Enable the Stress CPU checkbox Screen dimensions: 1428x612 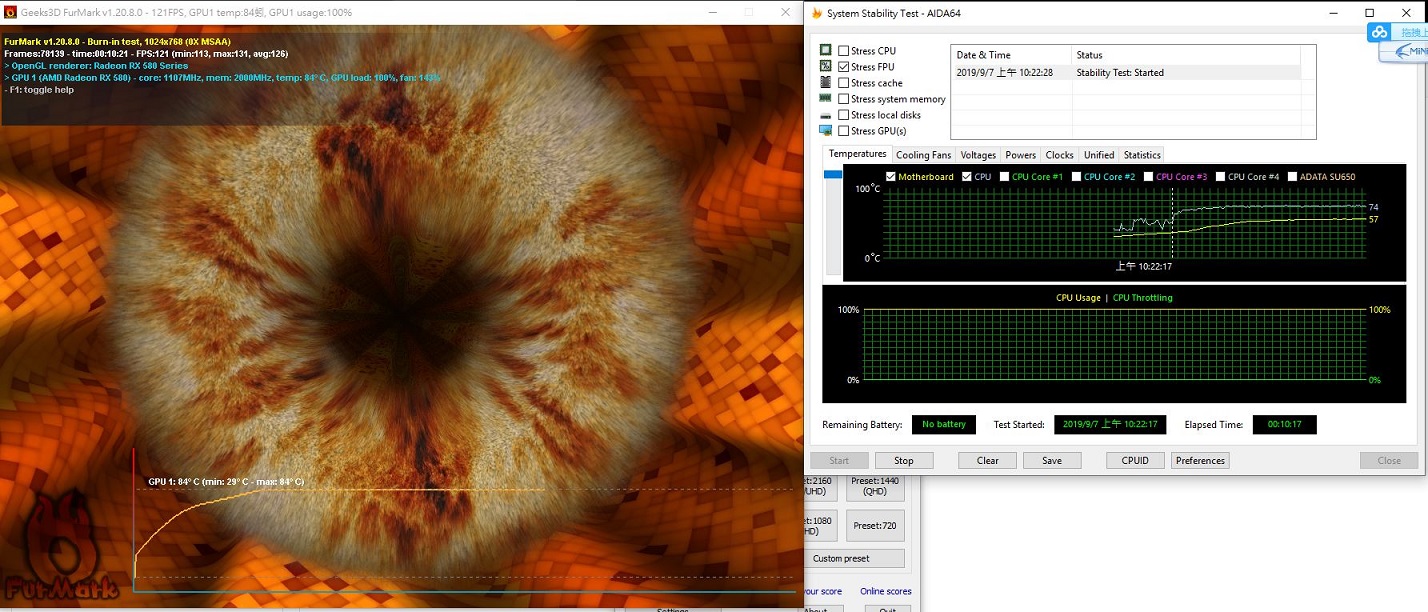[844, 51]
